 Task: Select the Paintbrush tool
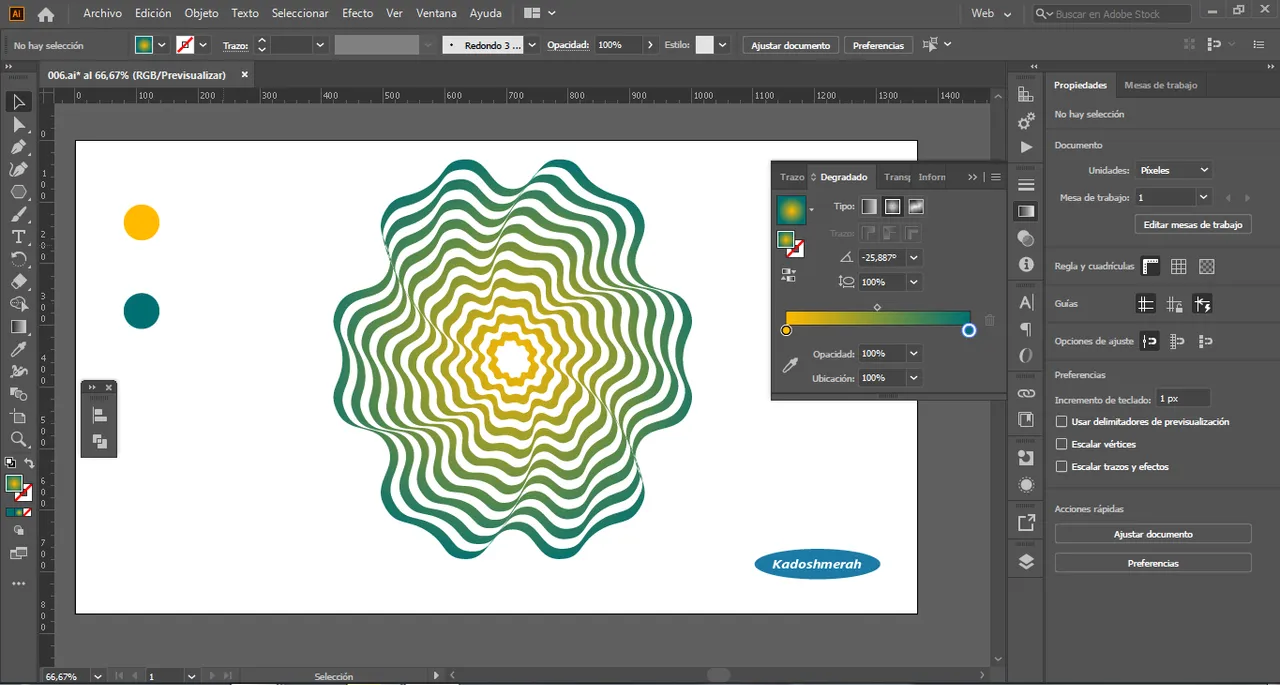18,215
